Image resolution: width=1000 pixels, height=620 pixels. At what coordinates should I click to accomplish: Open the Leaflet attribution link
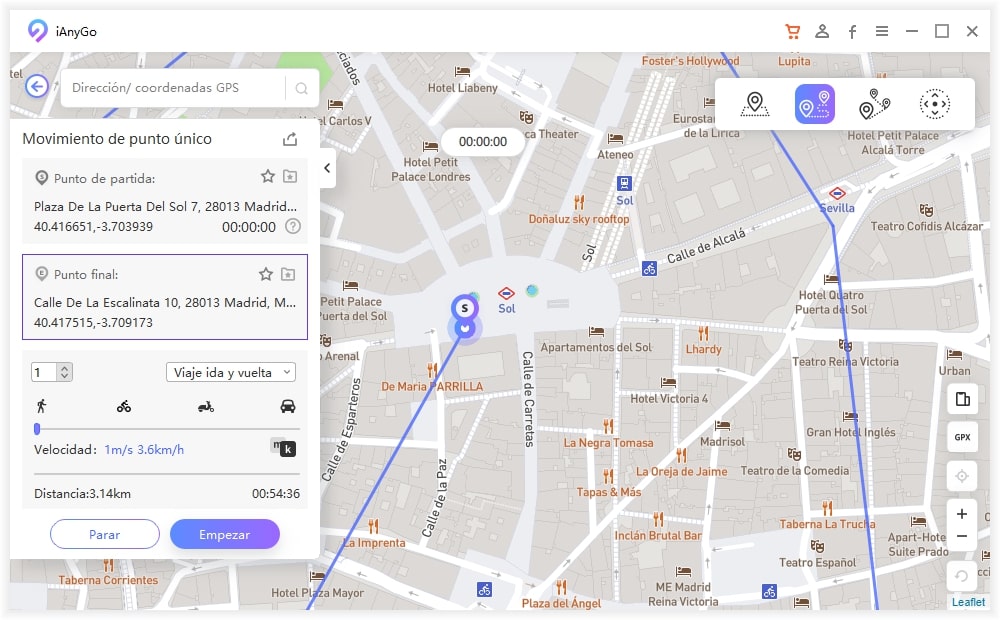[968, 602]
